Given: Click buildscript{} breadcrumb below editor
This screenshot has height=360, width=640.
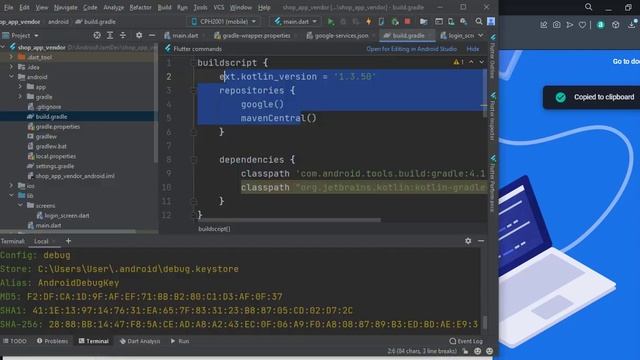Looking at the screenshot, I should [x=214, y=229].
